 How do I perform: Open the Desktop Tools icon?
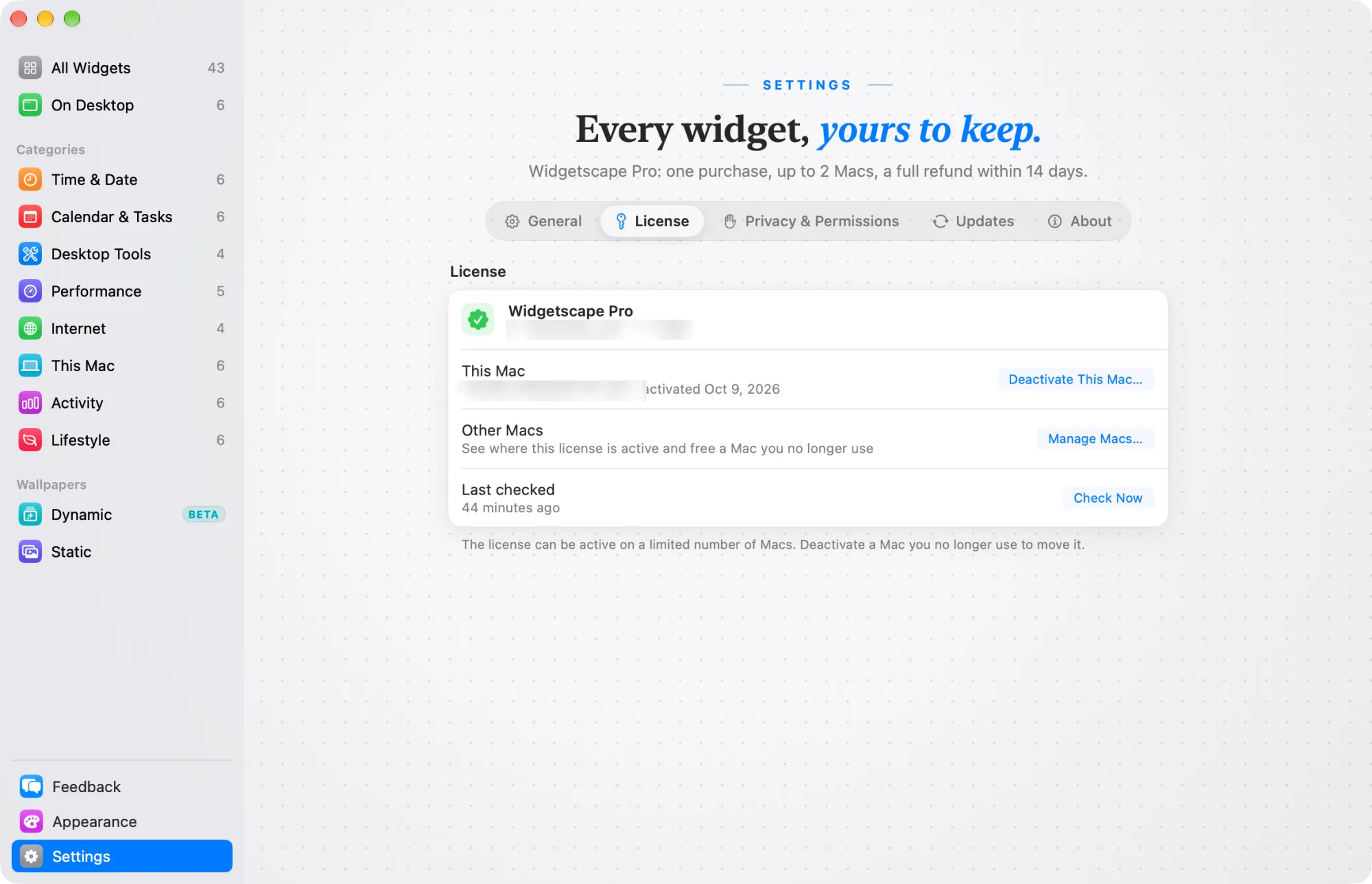30,254
